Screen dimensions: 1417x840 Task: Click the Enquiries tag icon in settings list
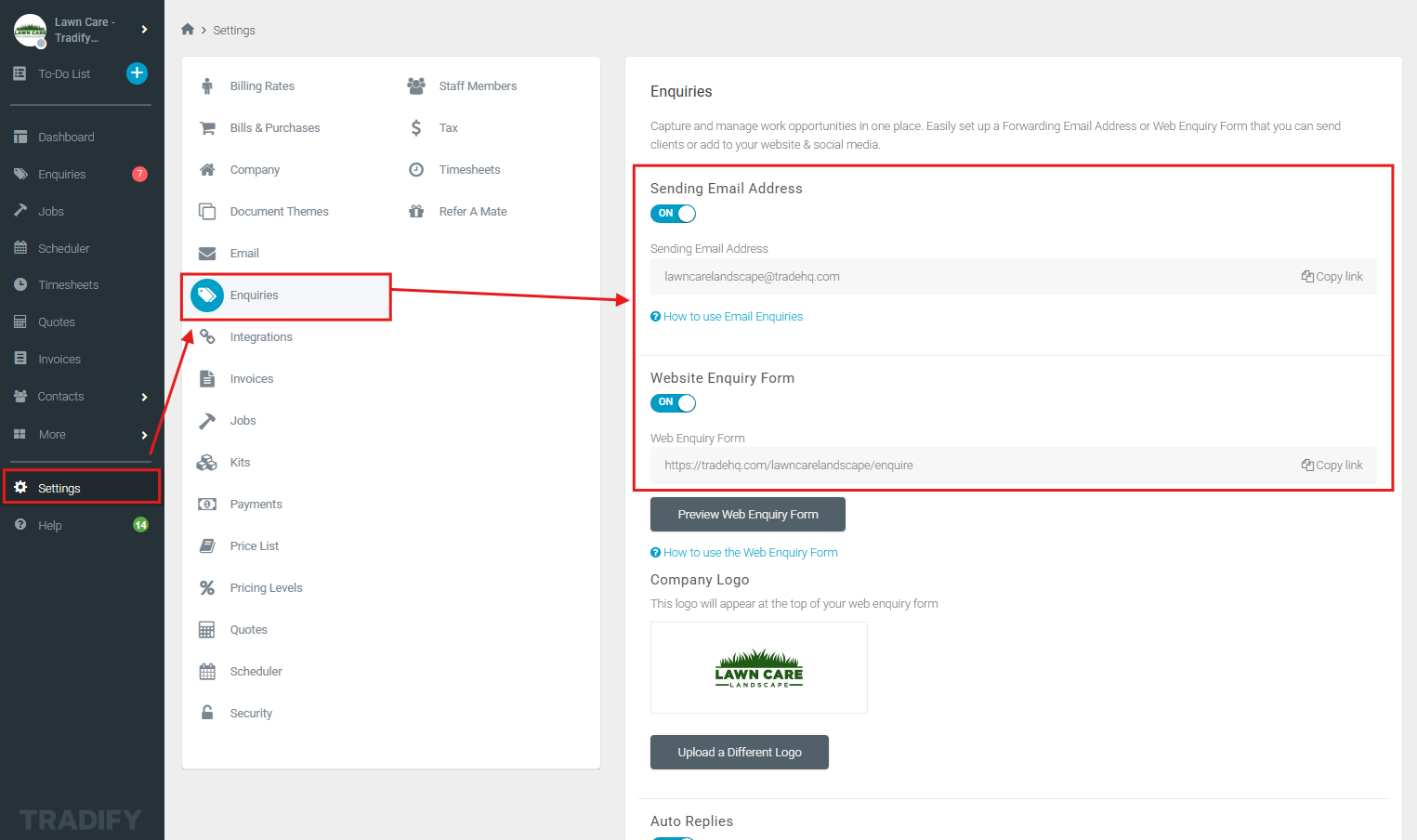(x=207, y=295)
